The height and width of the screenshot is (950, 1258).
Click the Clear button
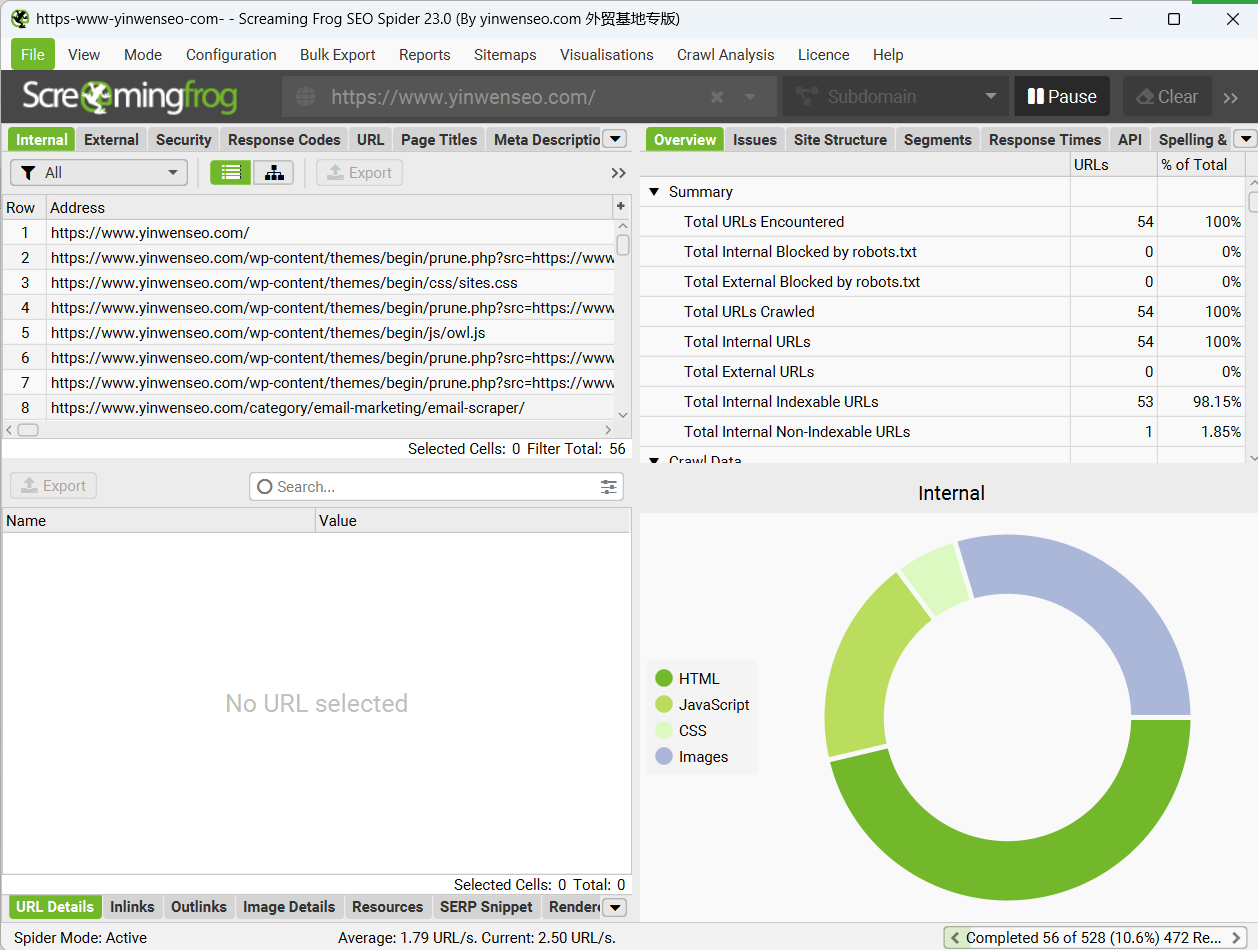[1167, 97]
